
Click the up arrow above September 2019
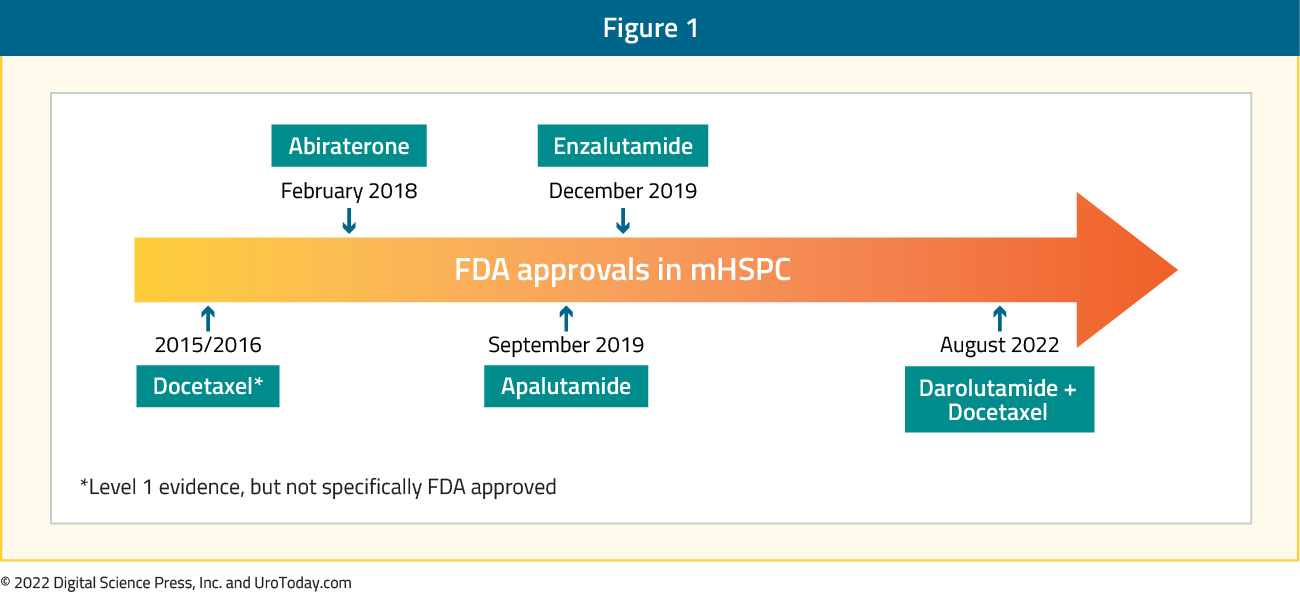566,319
